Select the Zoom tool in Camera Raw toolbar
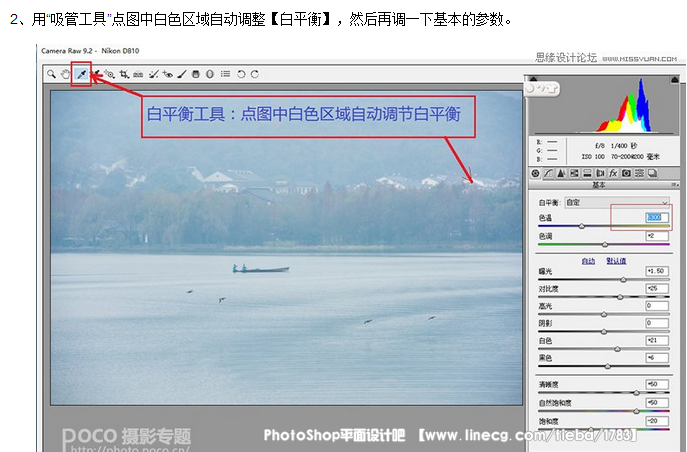This screenshot has height=452, width=687. 52,74
